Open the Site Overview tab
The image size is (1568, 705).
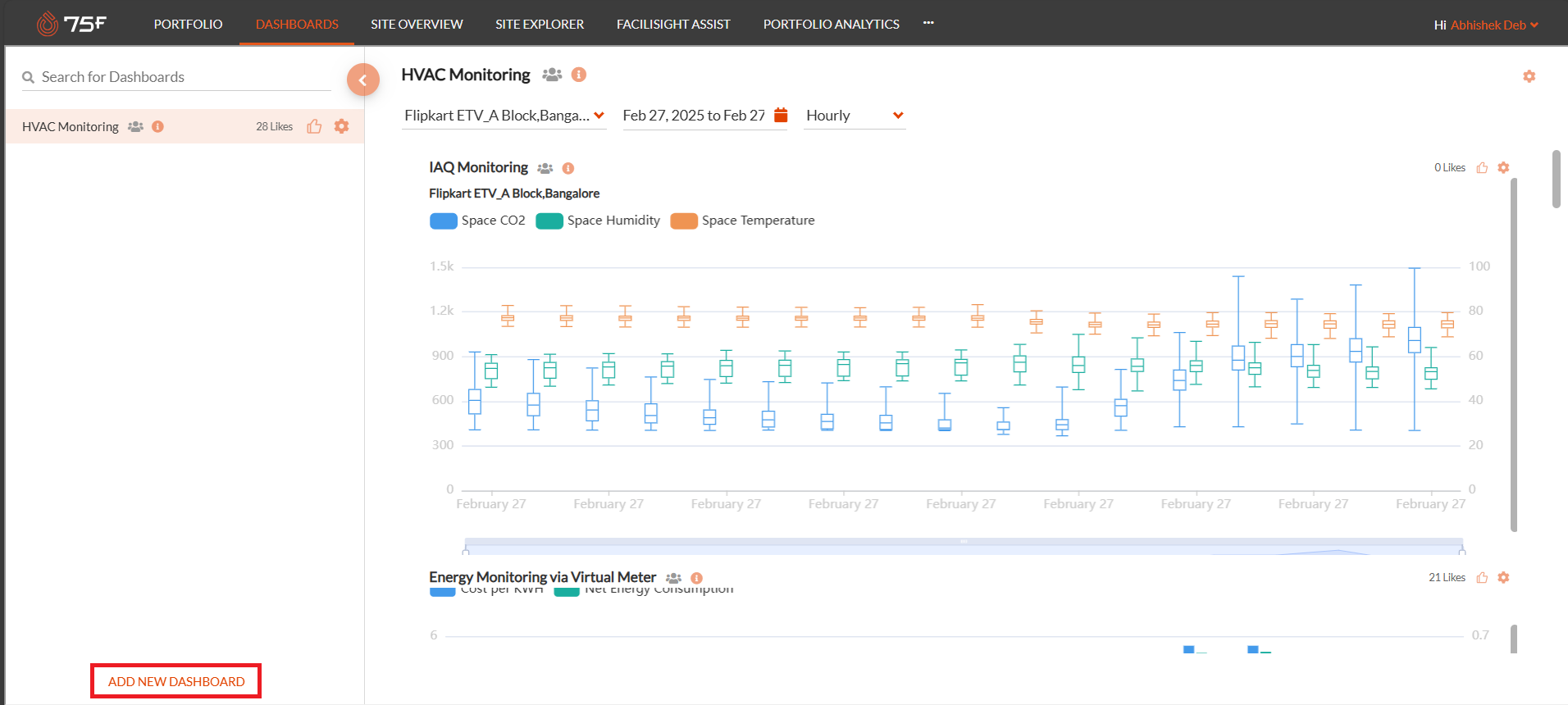point(417,24)
